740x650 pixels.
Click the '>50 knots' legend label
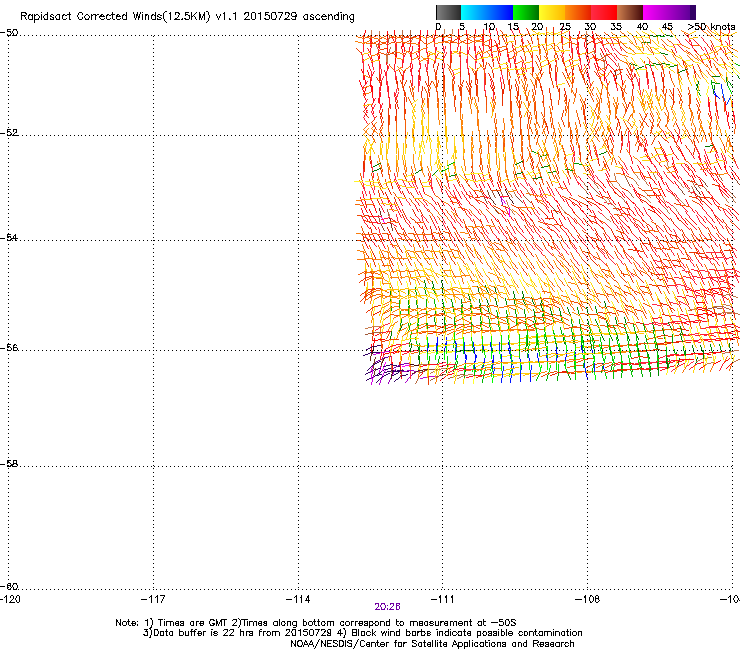(x=711, y=27)
